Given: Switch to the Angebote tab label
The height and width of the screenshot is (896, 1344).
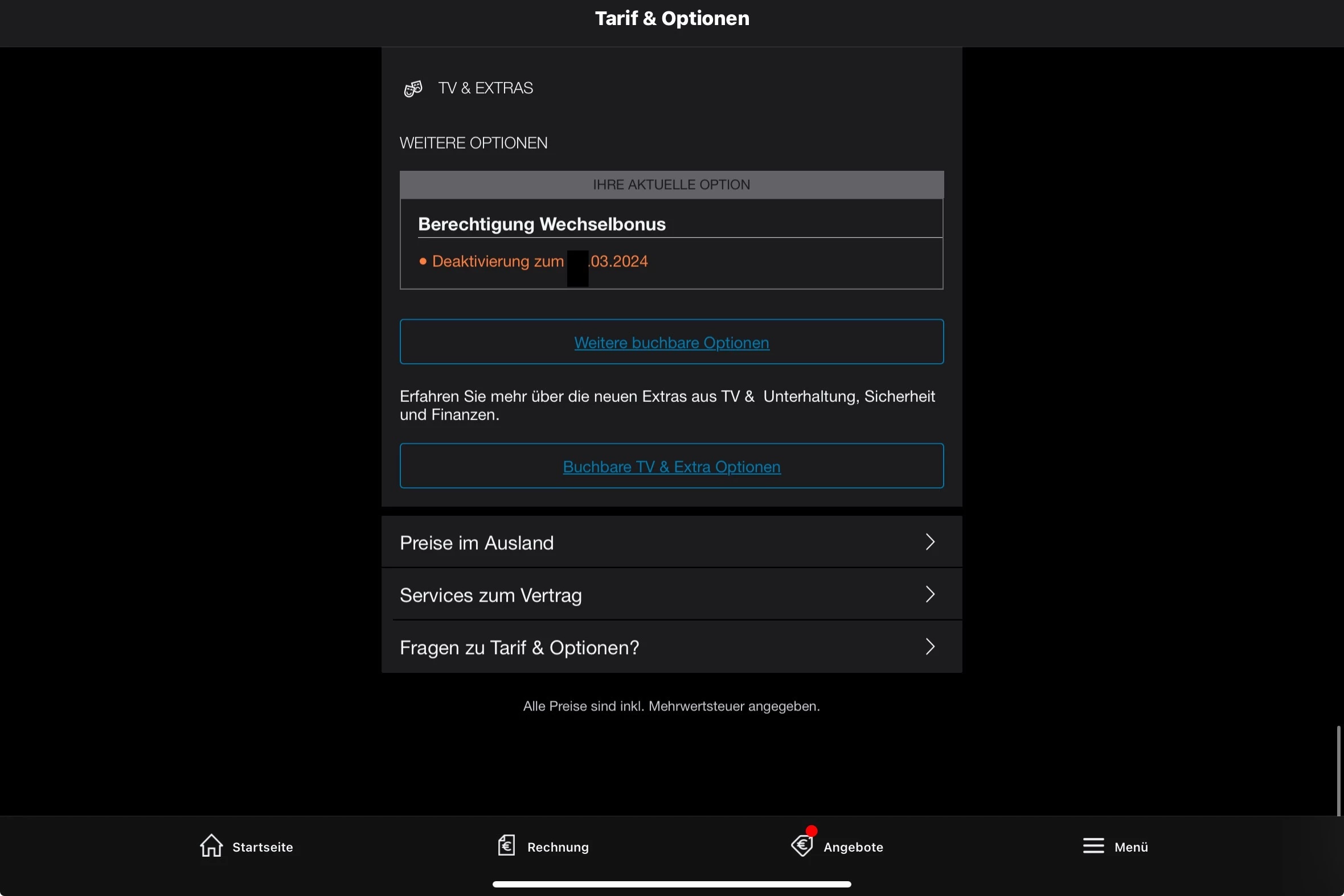Looking at the screenshot, I should [x=853, y=847].
